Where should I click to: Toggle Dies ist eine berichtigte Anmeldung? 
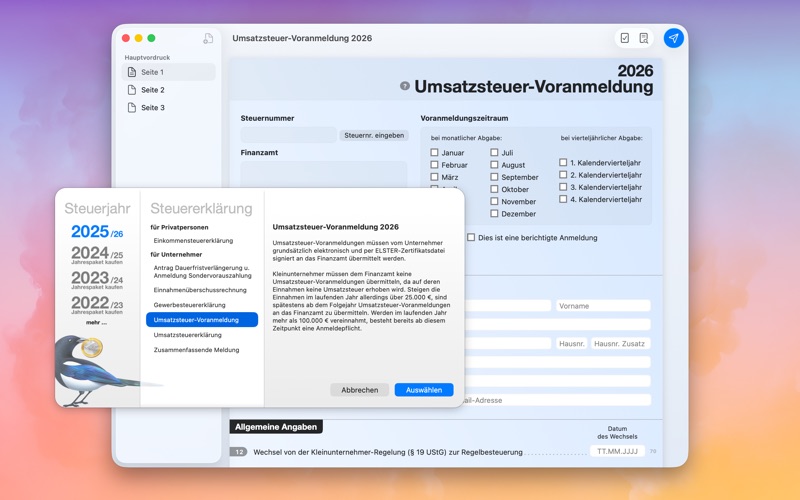click(x=471, y=237)
